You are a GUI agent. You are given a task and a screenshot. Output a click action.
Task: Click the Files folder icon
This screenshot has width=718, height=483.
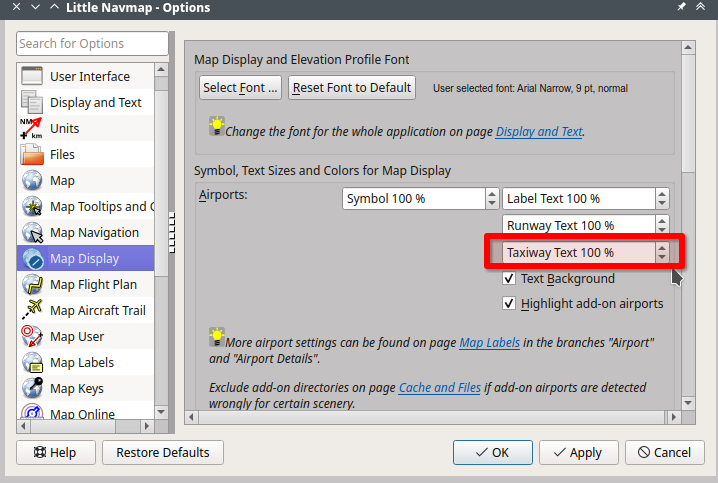point(32,154)
